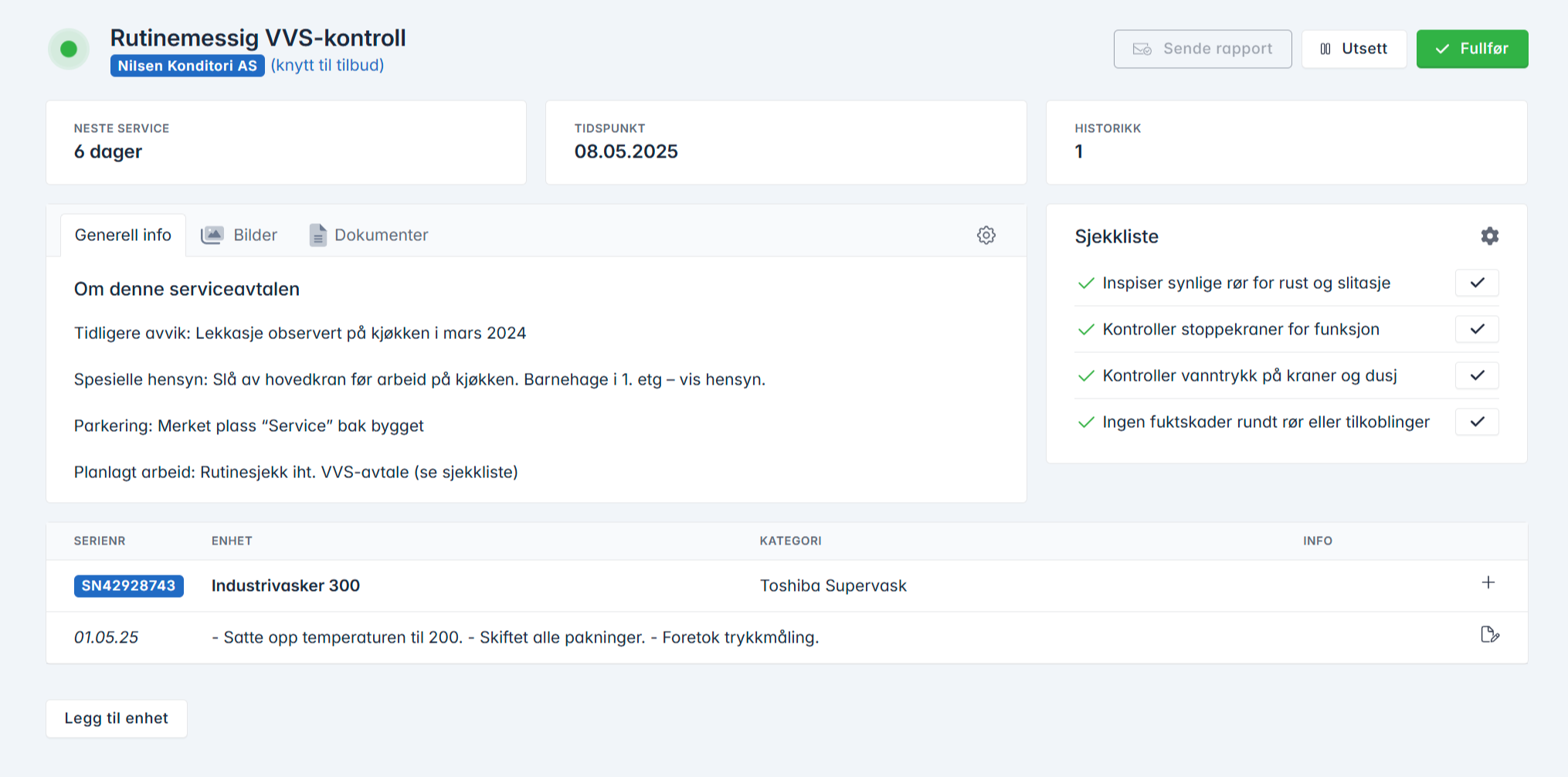The width and height of the screenshot is (1568, 777).
Task: Click the Dokumenter file icon
Action: tap(317, 235)
